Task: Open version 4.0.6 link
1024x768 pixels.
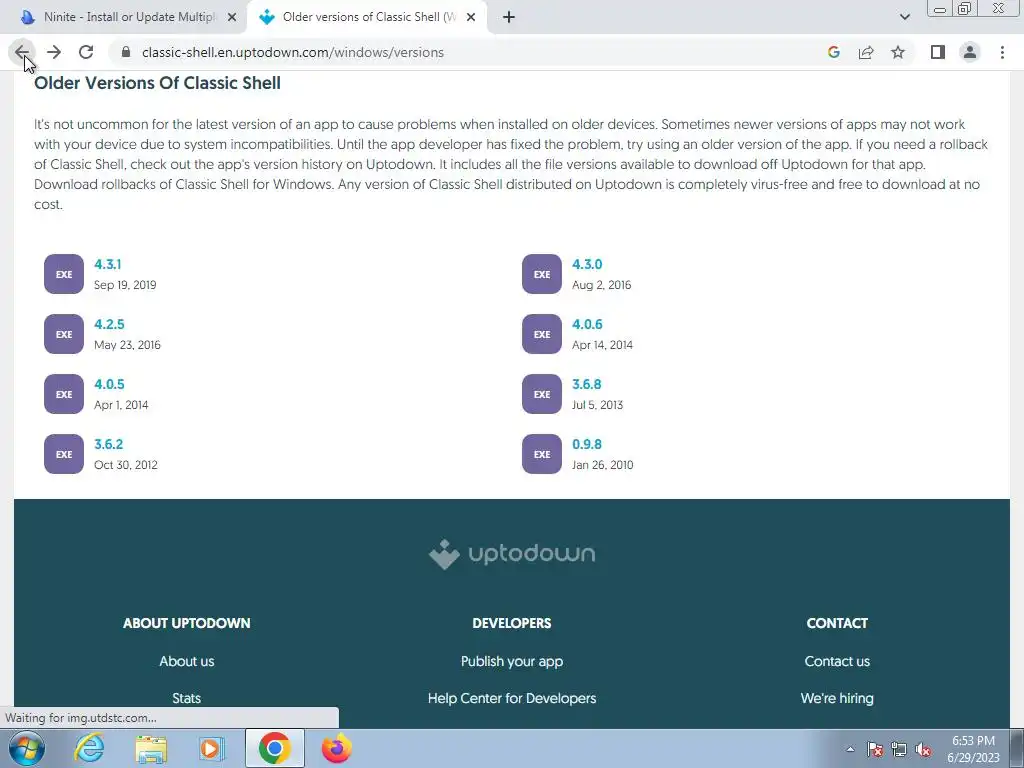Action: 587,325
